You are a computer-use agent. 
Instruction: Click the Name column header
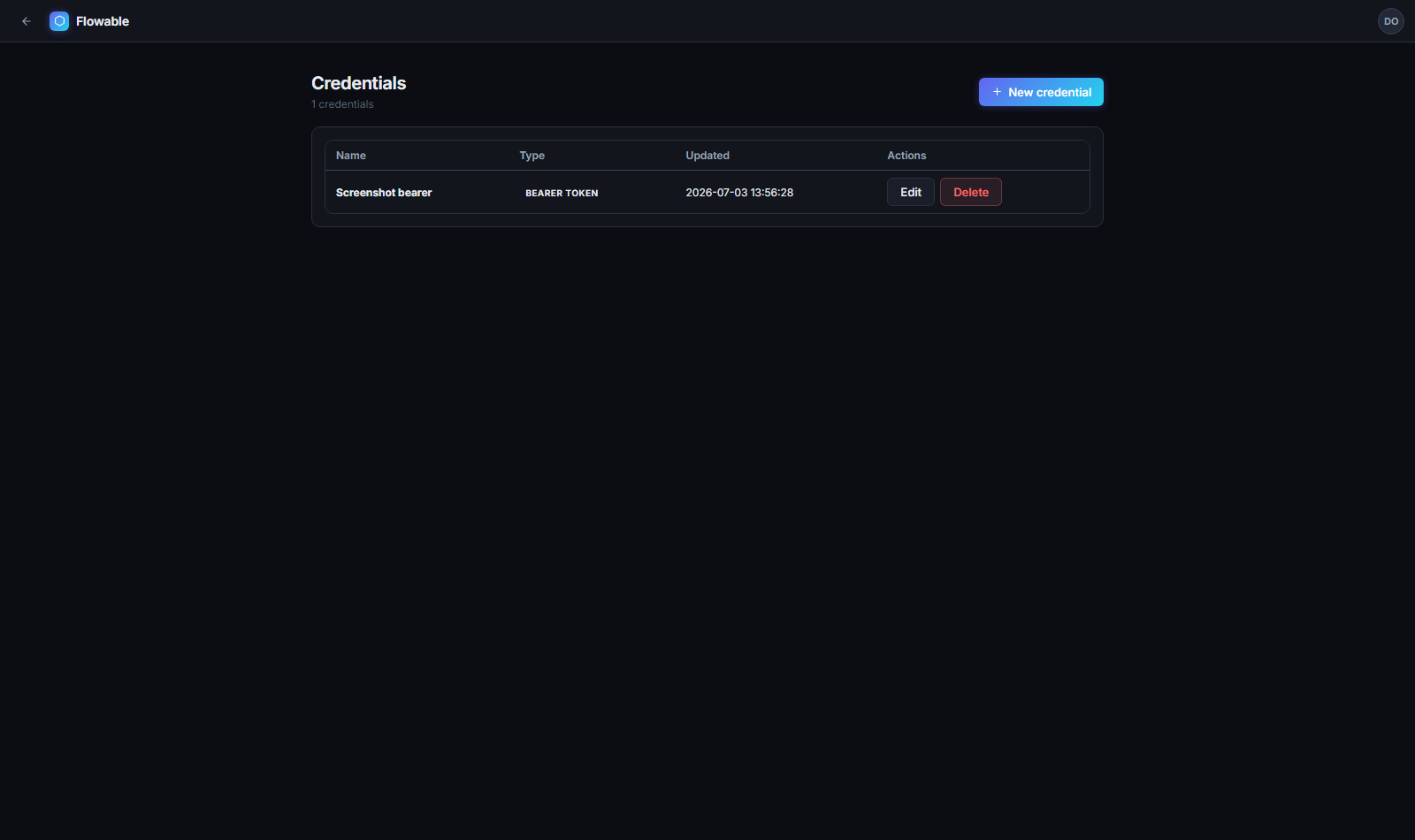coord(351,156)
